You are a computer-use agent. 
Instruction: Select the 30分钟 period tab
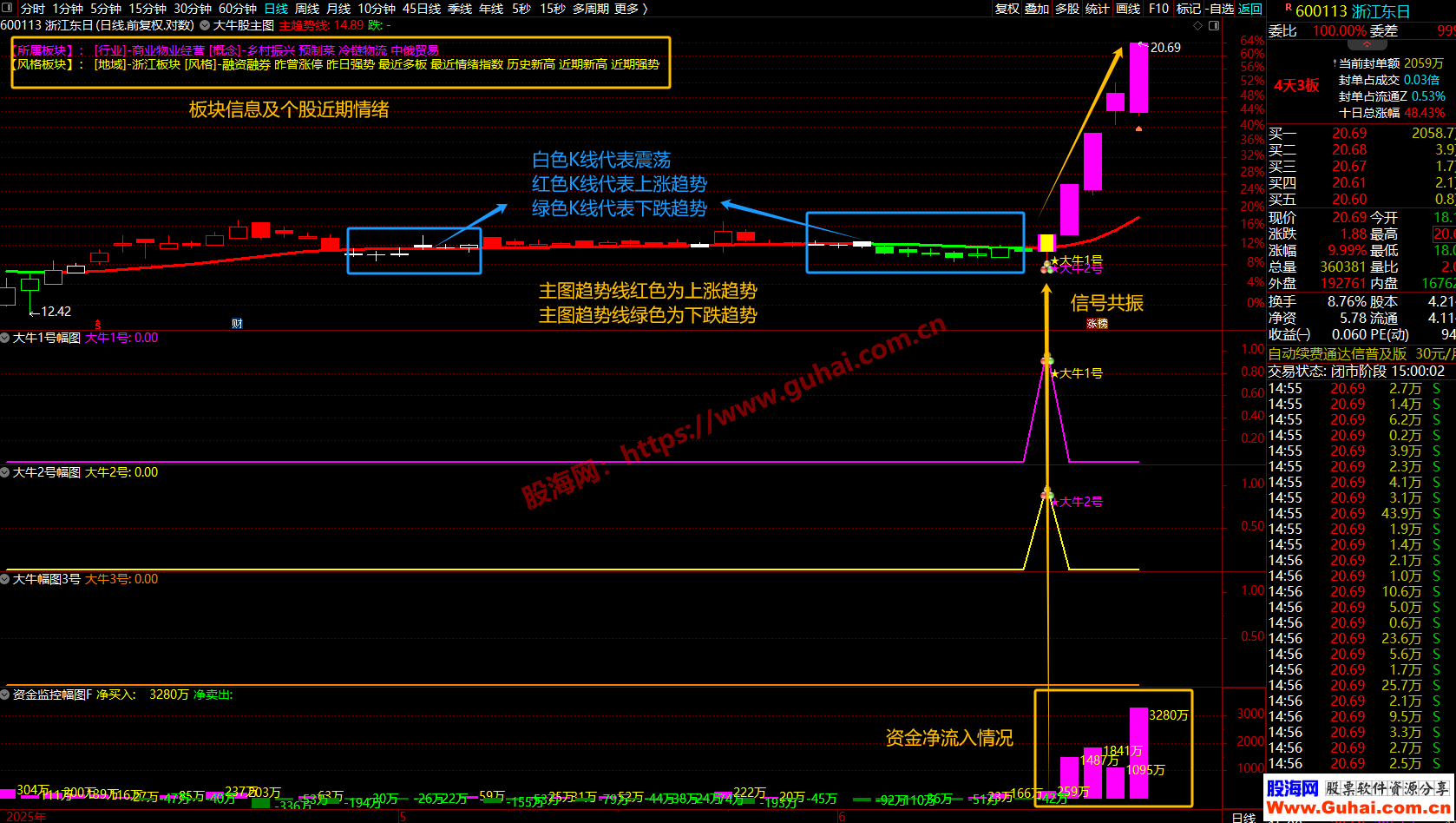[193, 9]
